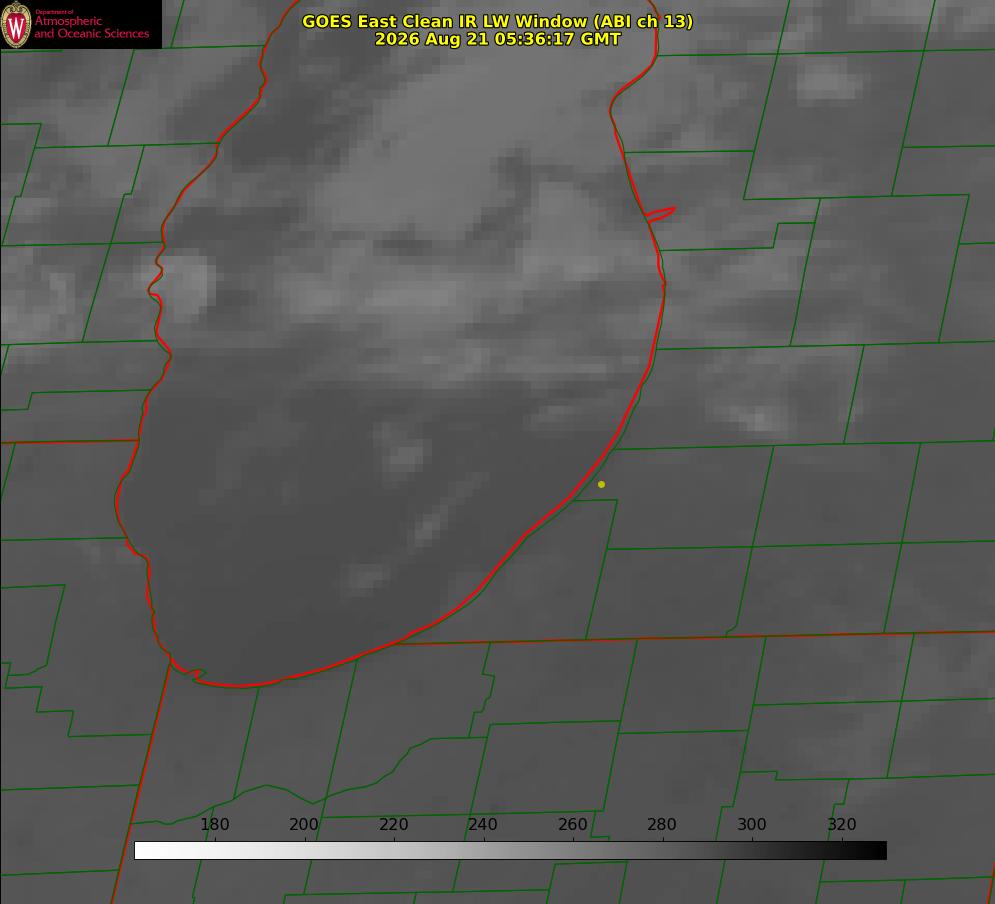Select the 260 colorbar tick label

572,824
